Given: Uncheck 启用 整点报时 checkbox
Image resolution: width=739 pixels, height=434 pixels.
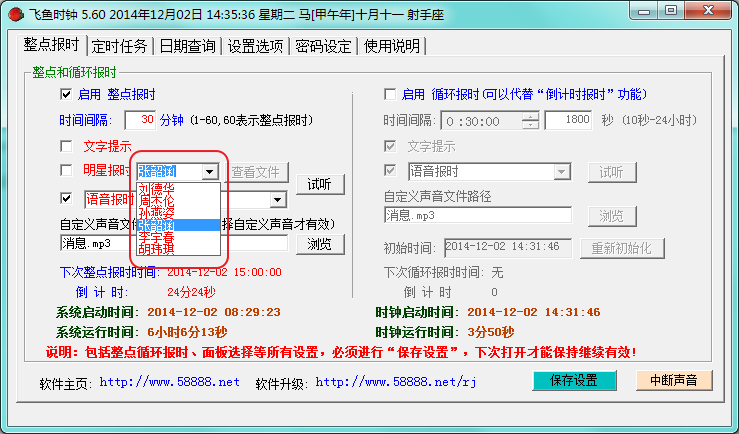Looking at the screenshot, I should 66,94.
